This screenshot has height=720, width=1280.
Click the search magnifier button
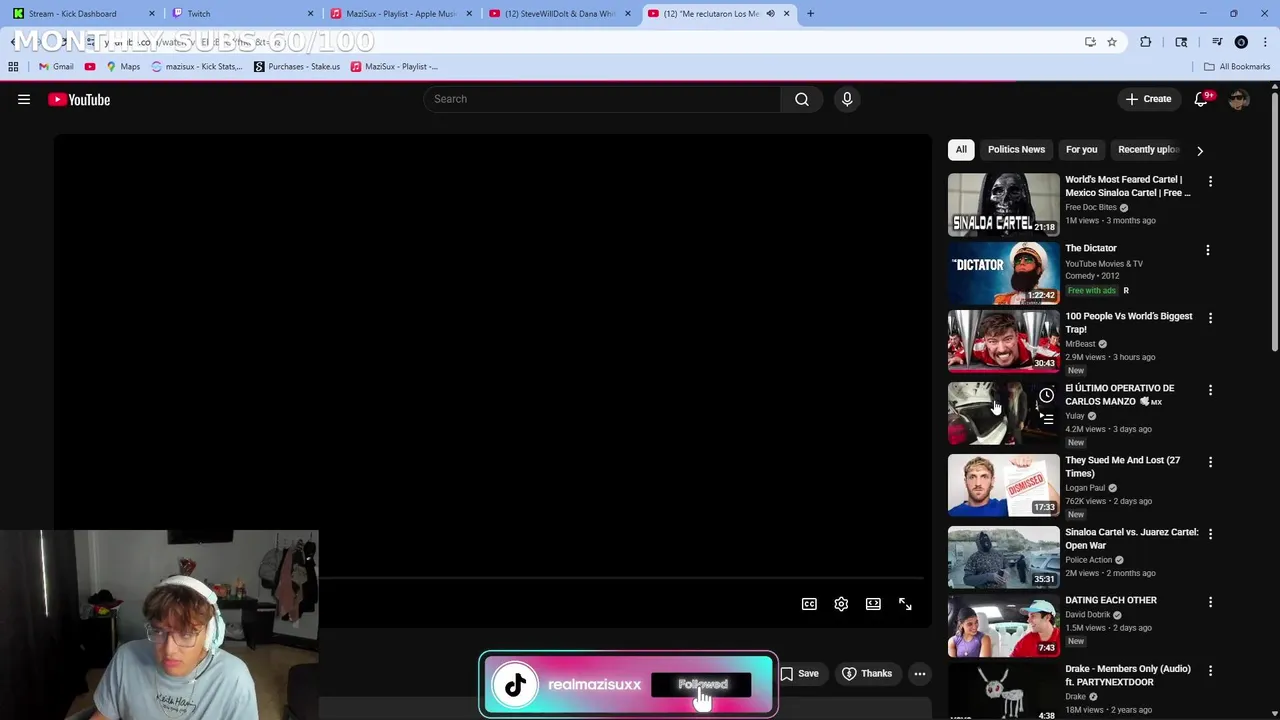(802, 99)
